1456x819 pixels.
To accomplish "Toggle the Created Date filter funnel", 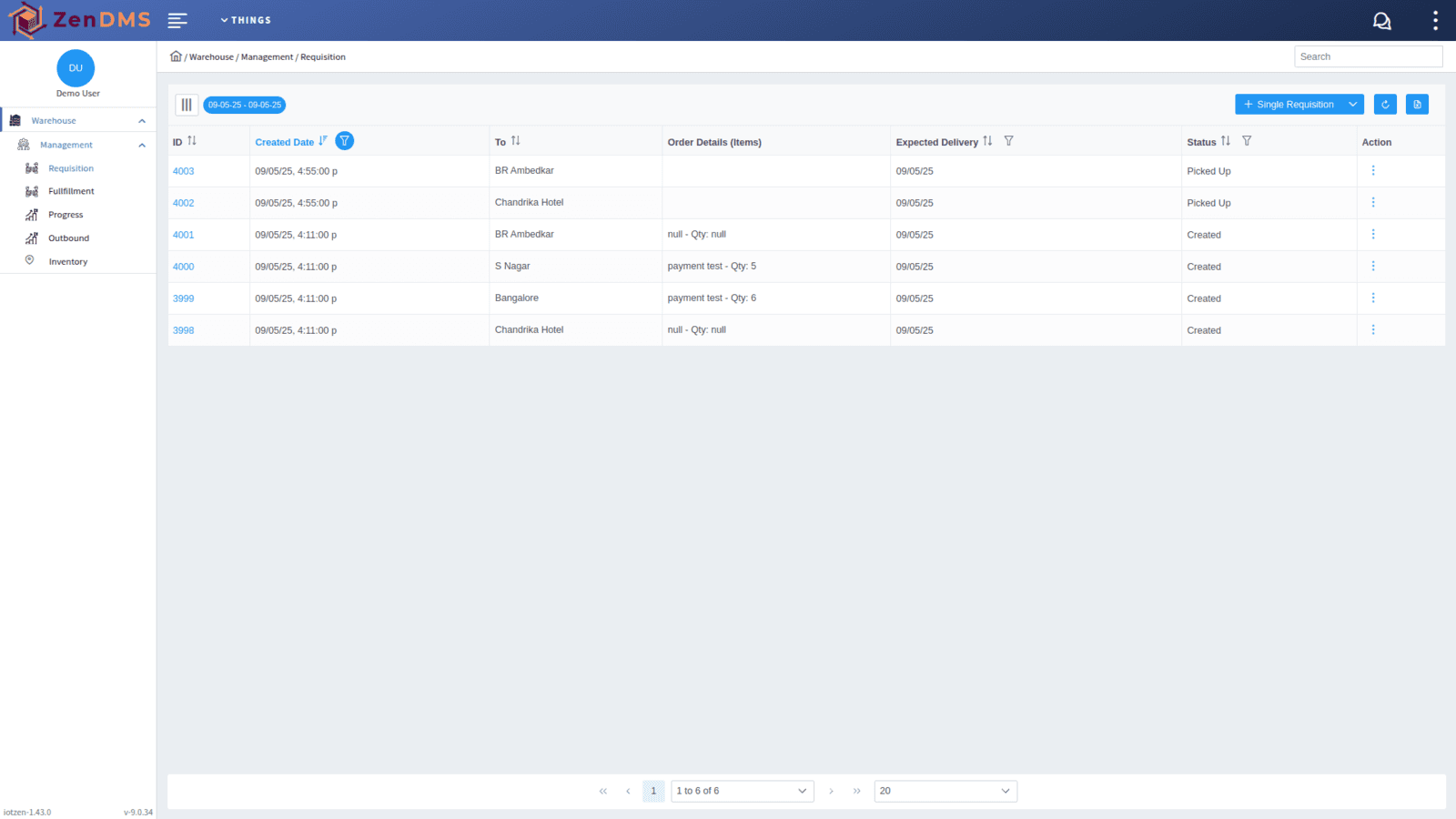I will [x=344, y=141].
